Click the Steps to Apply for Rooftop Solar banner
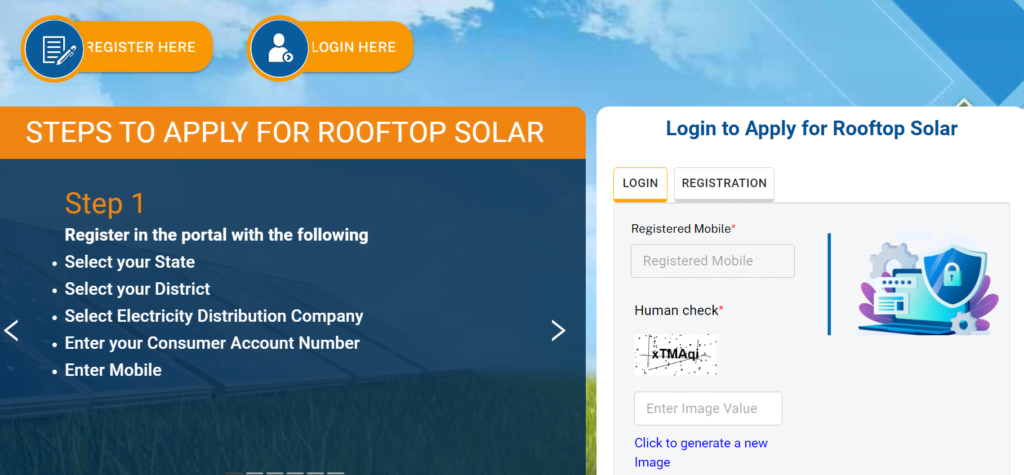 pos(285,133)
